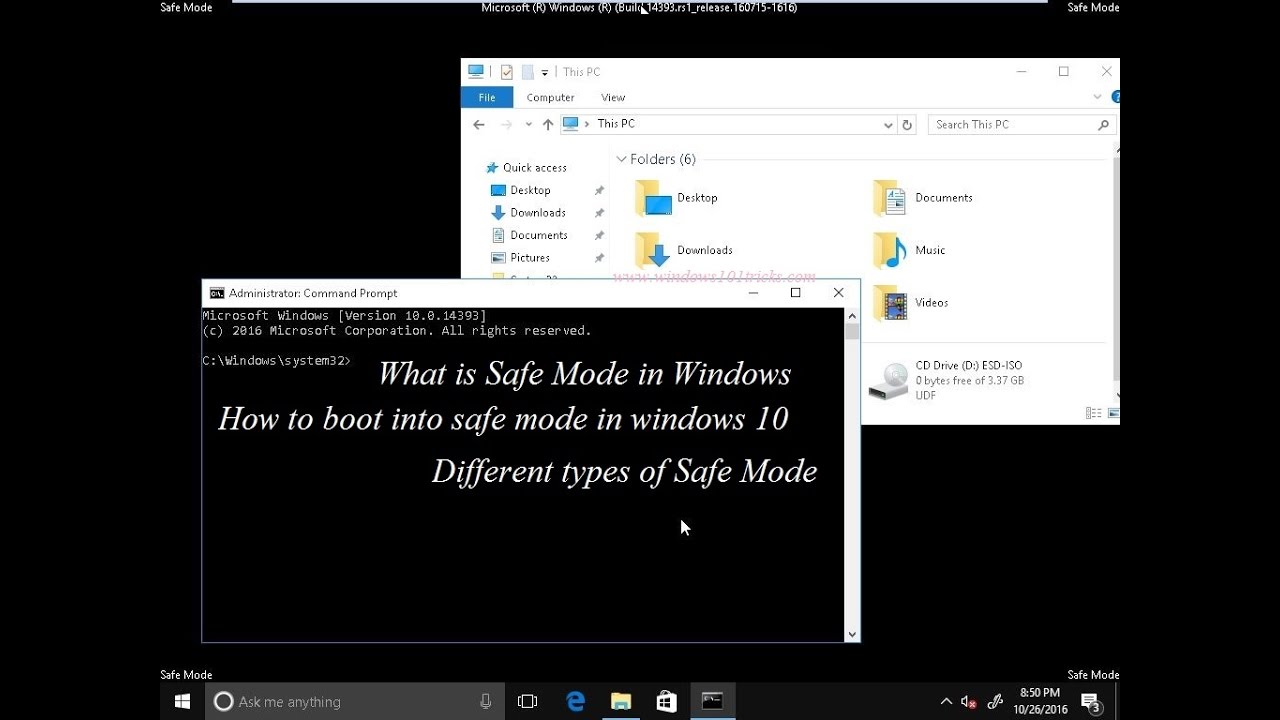Show hidden system tray icons

[x=946, y=702]
